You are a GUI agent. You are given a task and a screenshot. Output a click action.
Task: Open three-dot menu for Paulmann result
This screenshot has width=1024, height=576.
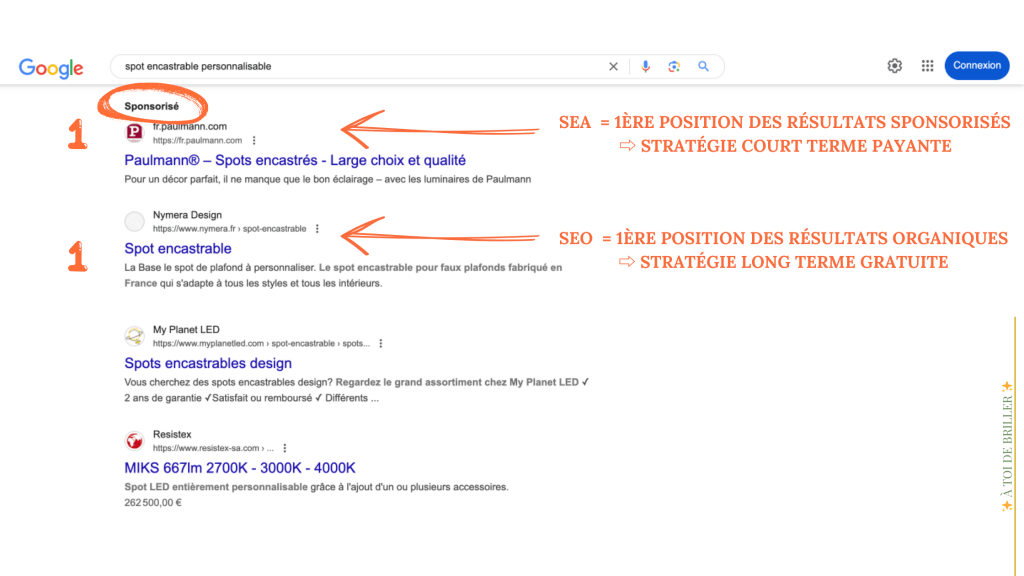coord(254,141)
